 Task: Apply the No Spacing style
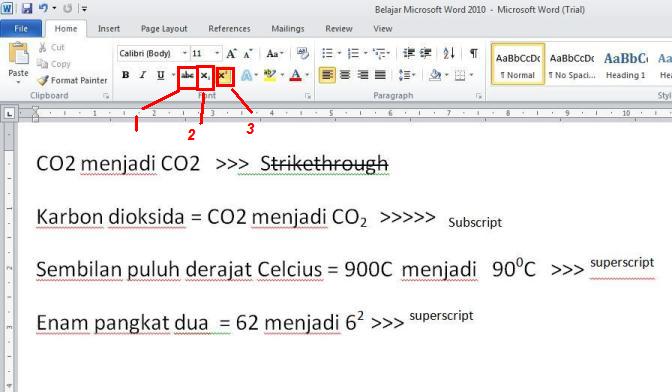572,64
